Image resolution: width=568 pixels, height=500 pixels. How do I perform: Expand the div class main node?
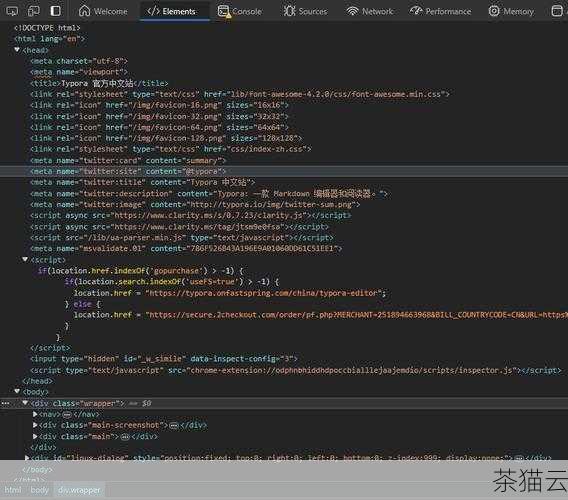click(35, 436)
